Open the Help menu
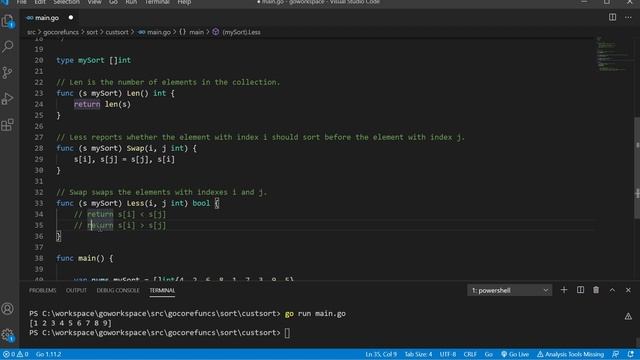This screenshot has width=640, height=360. (x=184, y=2)
